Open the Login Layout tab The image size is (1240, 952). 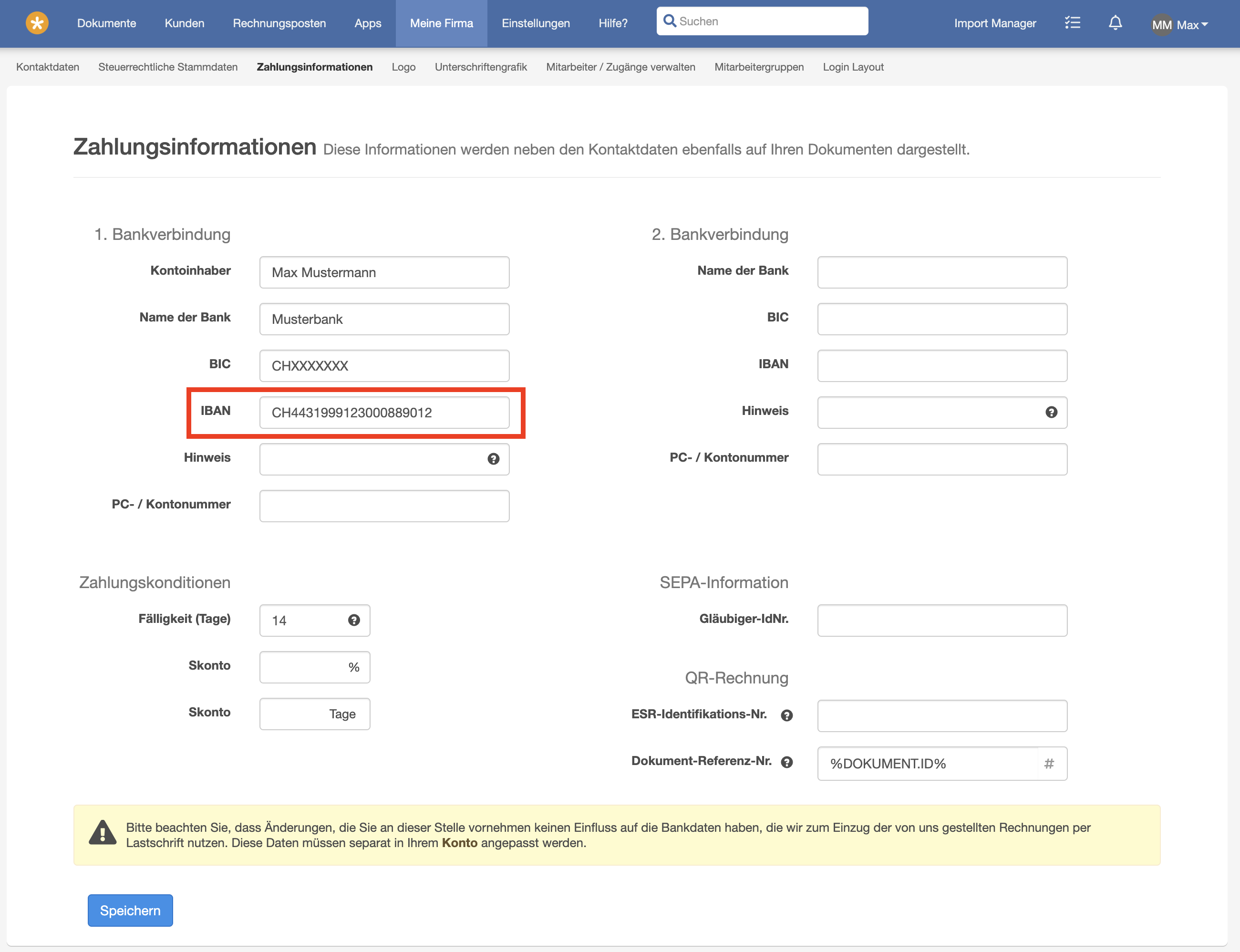pos(853,67)
